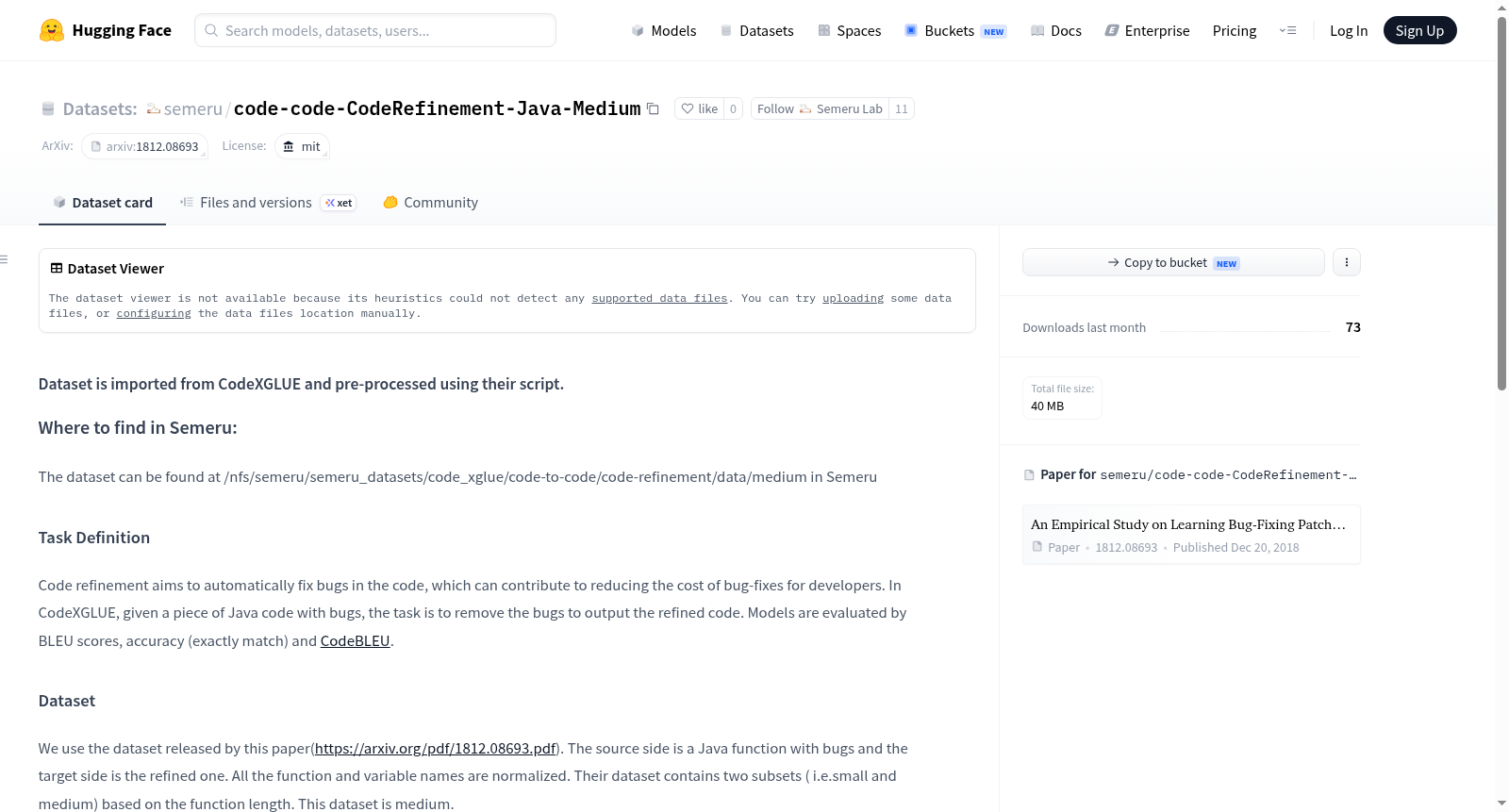Switch to Files and versions tab

(x=267, y=202)
